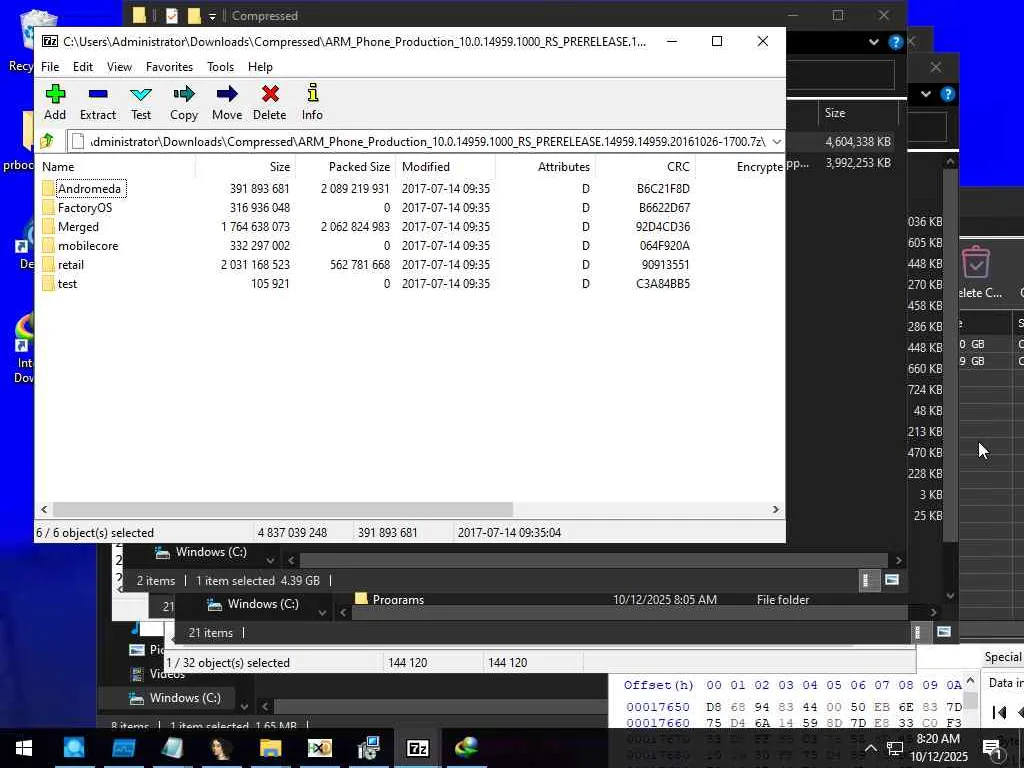Open Internet Download Manager taskbar icon
Viewport: 1024px width, 768px height.
click(467, 748)
